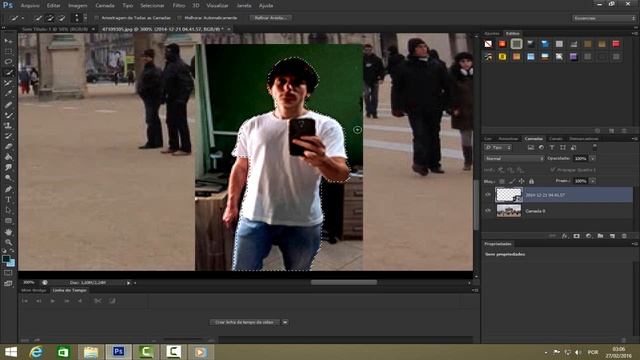Screen dimensions: 640x360
Task: Open the Arquivo menu
Action: (30, 6)
